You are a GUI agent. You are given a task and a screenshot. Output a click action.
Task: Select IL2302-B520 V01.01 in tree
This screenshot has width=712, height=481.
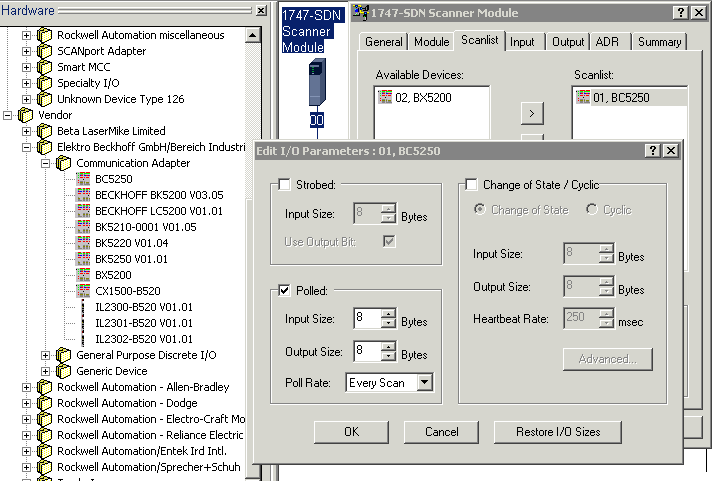tap(144, 339)
